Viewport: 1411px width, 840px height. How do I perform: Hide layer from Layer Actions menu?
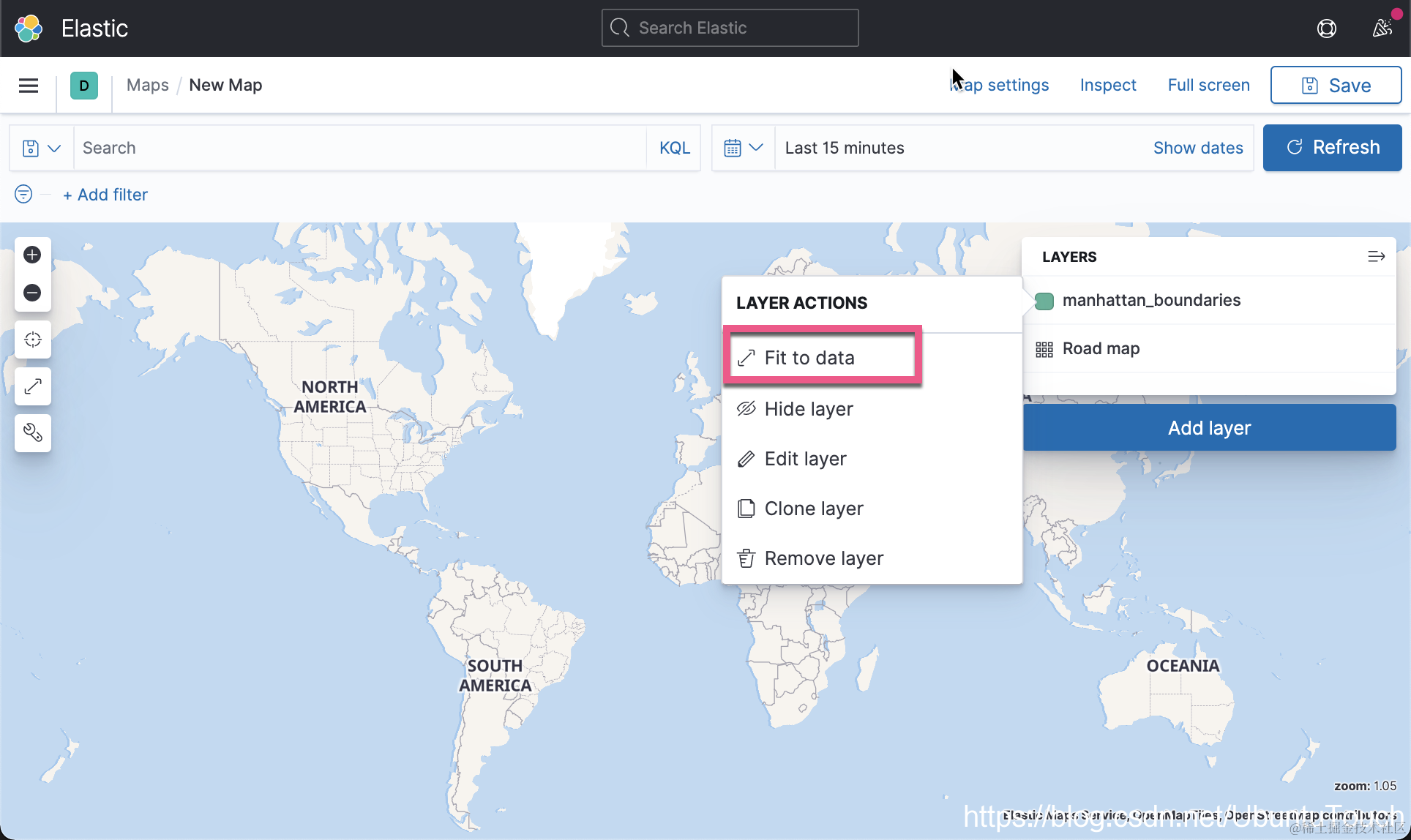pos(808,409)
